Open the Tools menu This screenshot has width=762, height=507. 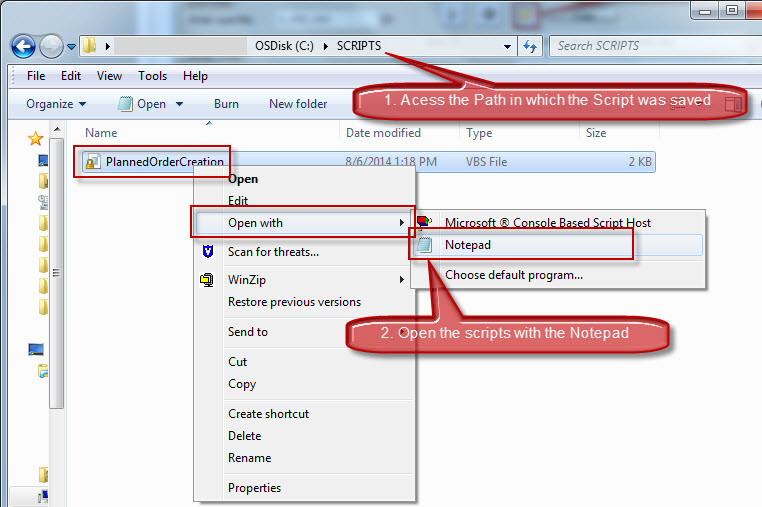click(152, 76)
